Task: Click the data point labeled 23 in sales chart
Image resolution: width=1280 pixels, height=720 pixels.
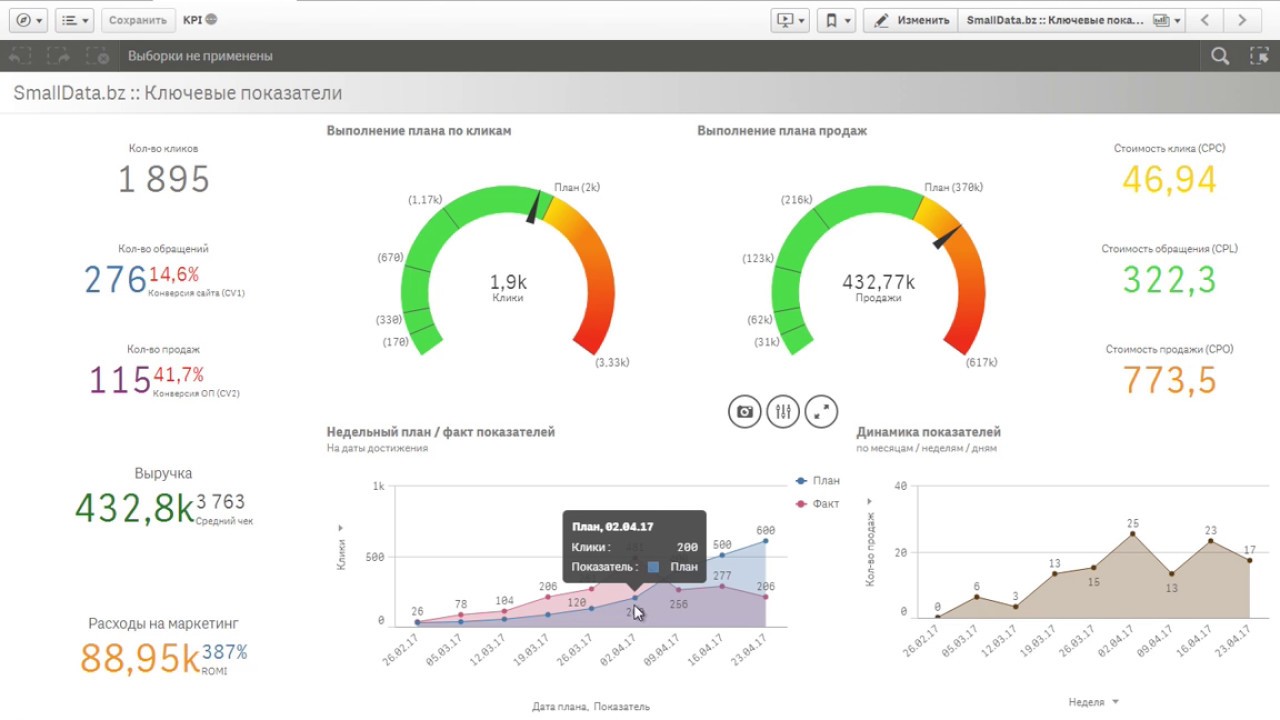Action: [1210, 541]
